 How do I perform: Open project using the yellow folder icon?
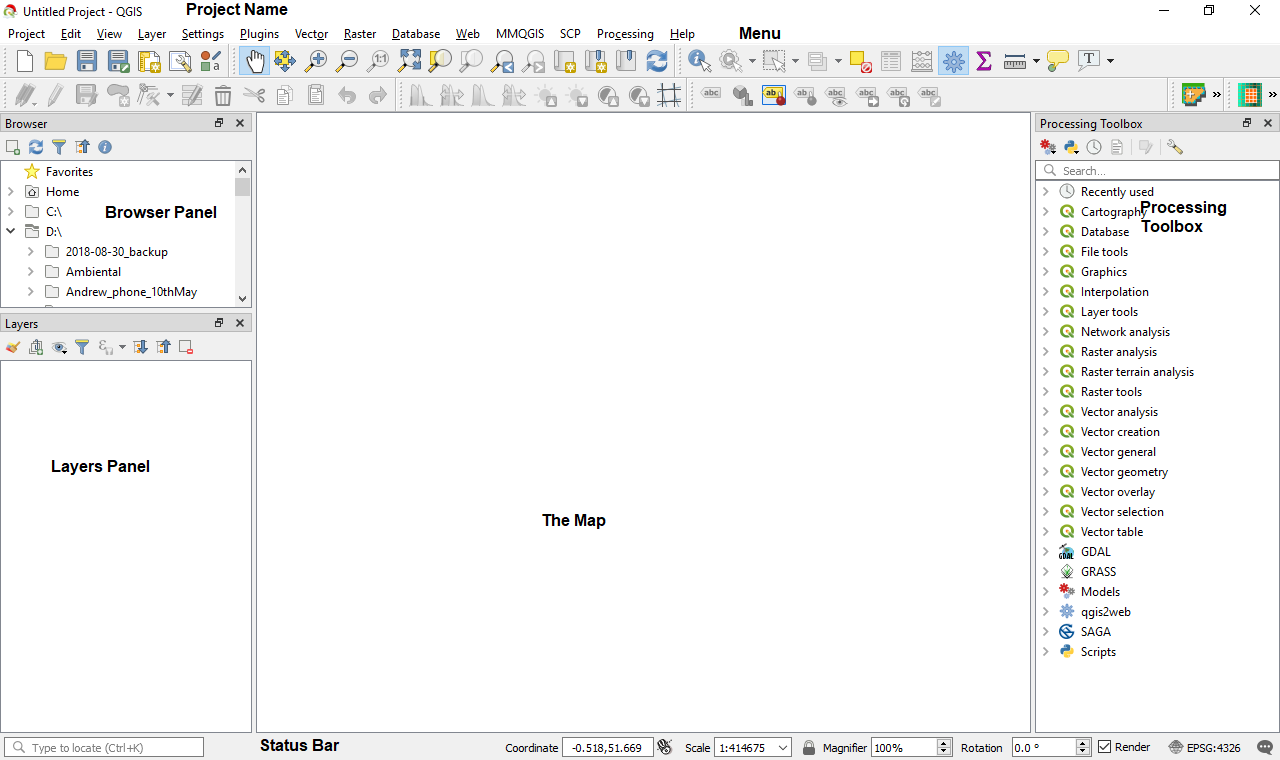pos(56,61)
